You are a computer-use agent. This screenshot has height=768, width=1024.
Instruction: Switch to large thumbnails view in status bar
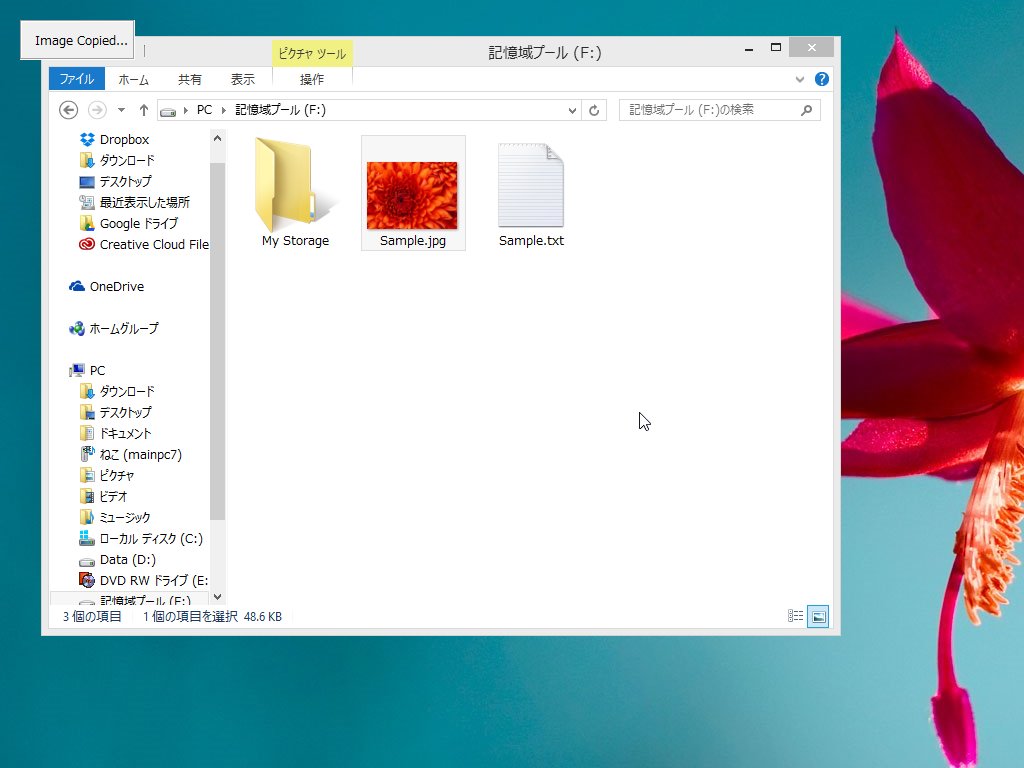(x=817, y=617)
